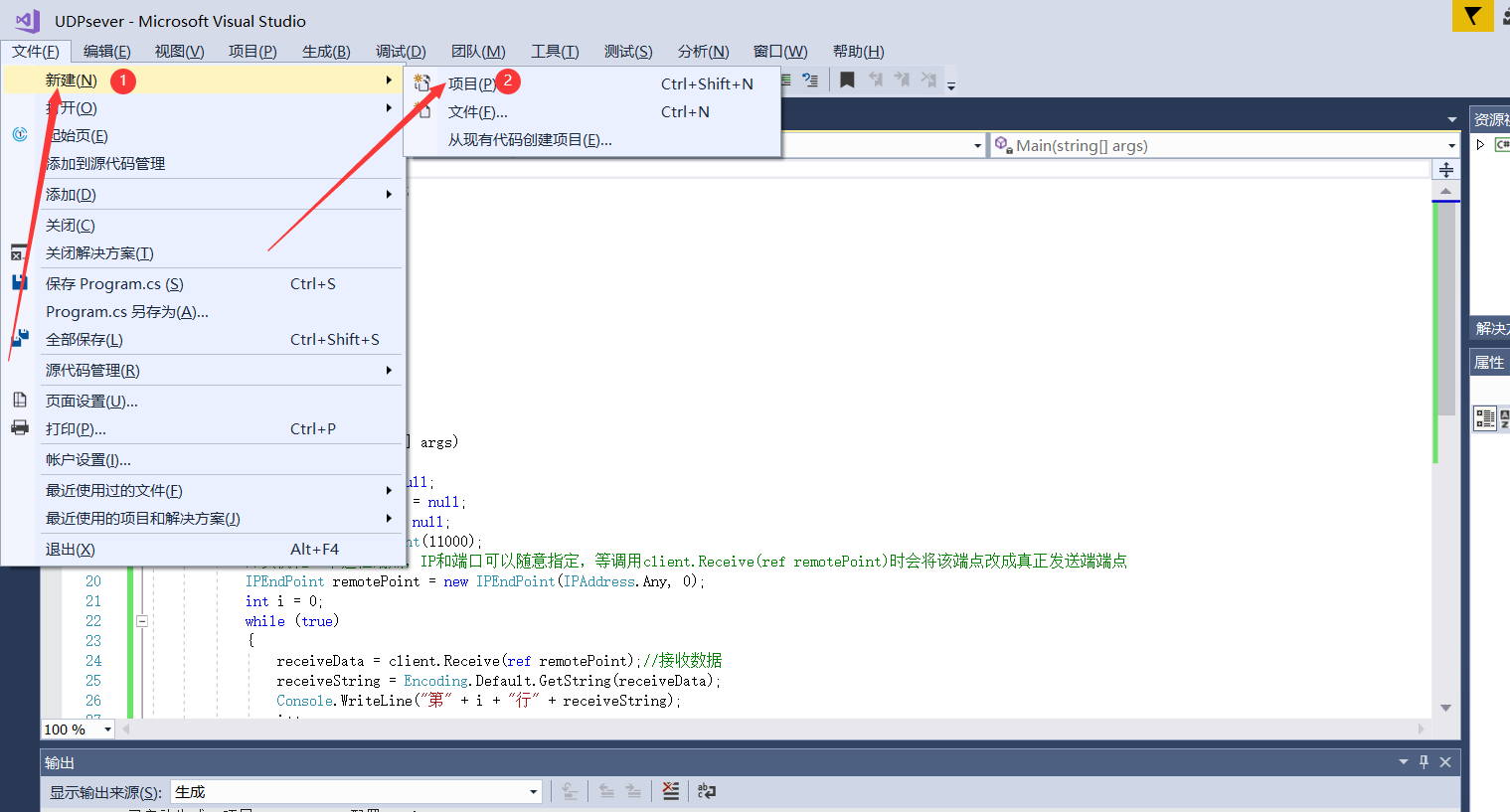Expand the 添加(D) submenu
Image resolution: width=1510 pixels, height=812 pixels.
[x=202, y=194]
